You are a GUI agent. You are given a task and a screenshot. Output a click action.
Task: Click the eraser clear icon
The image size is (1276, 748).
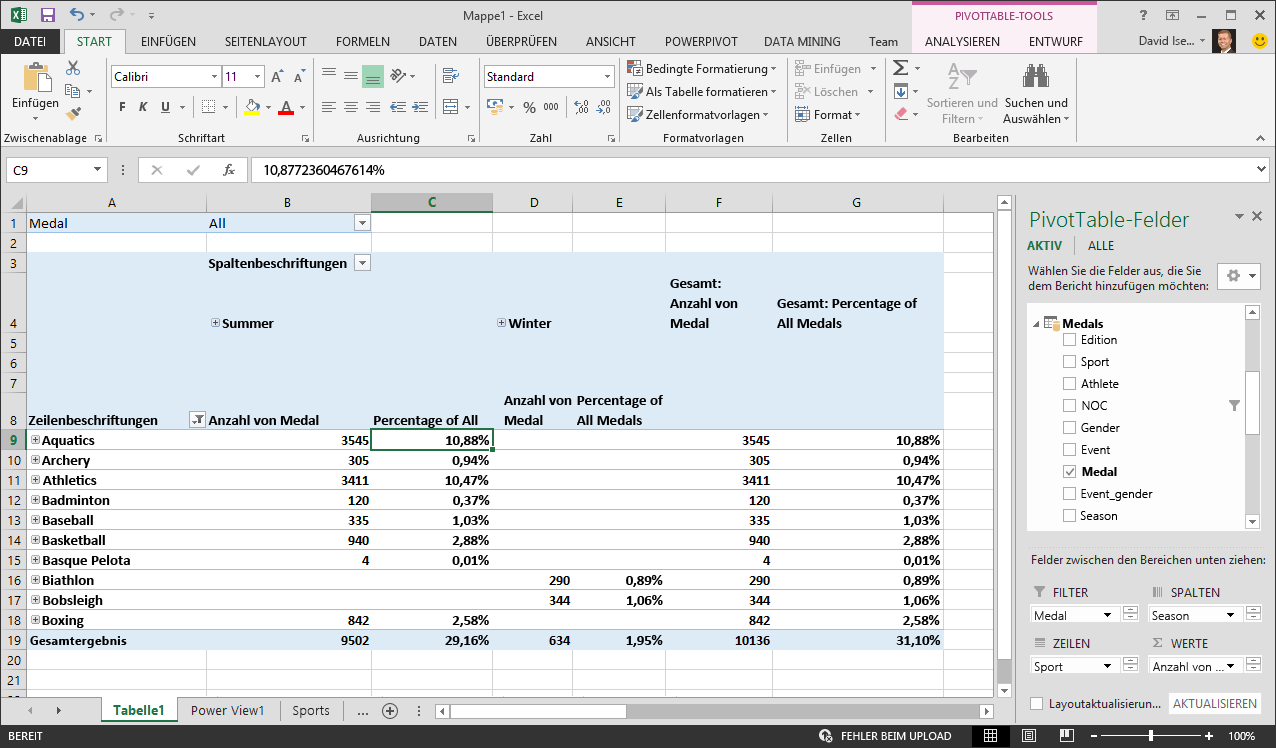click(900, 114)
